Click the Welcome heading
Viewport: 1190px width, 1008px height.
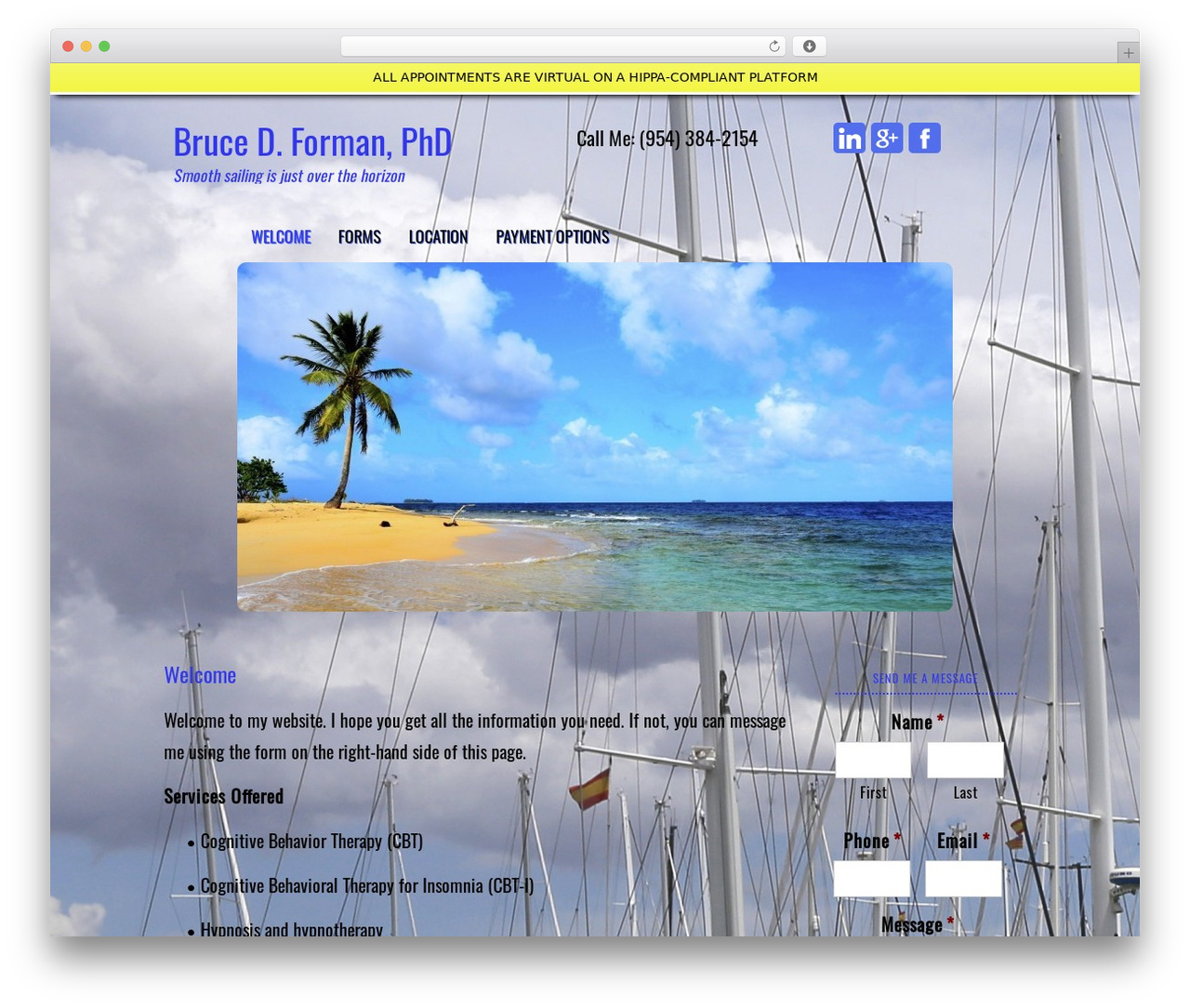(200, 675)
